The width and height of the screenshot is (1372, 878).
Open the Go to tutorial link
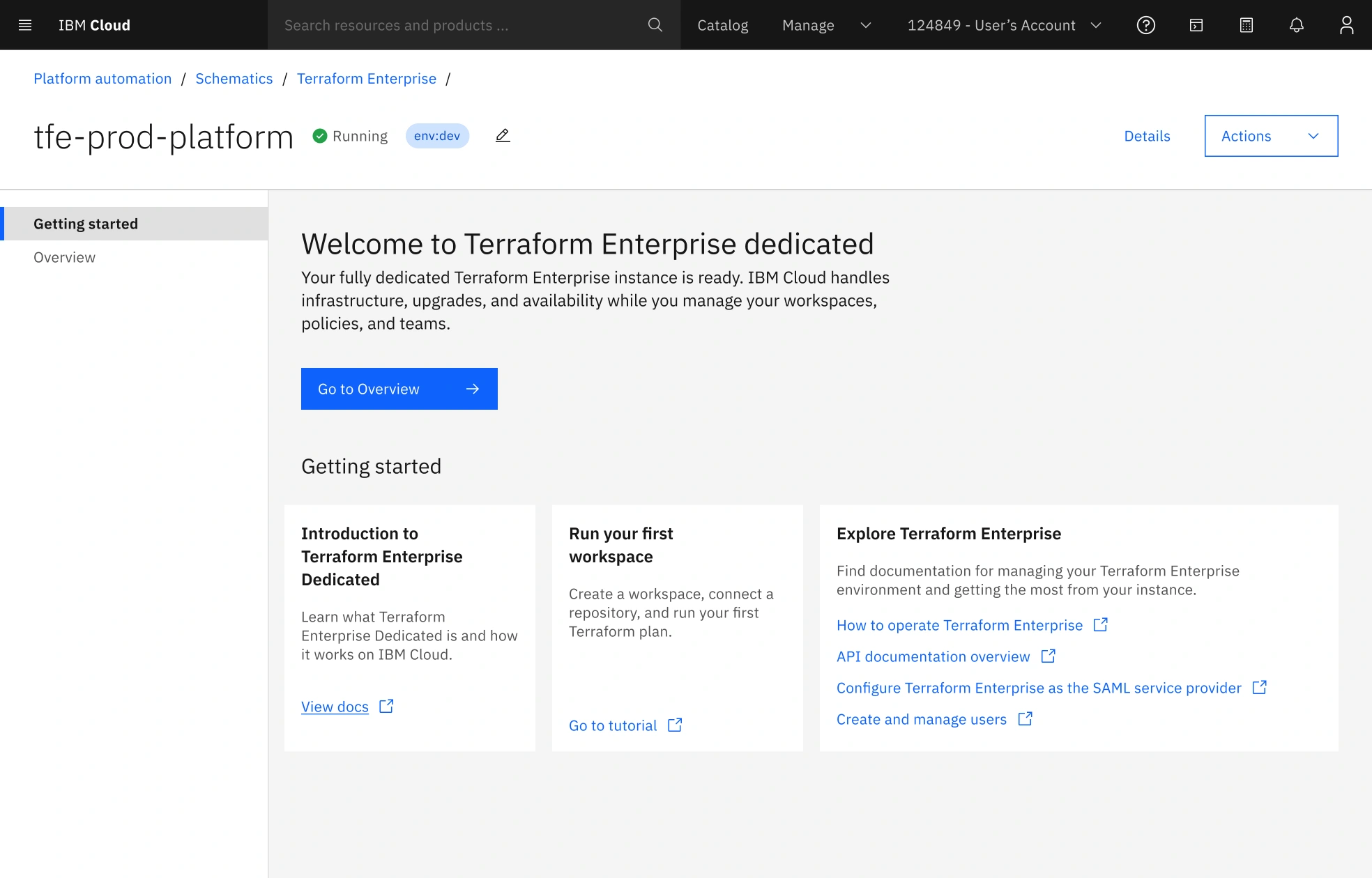coord(613,725)
